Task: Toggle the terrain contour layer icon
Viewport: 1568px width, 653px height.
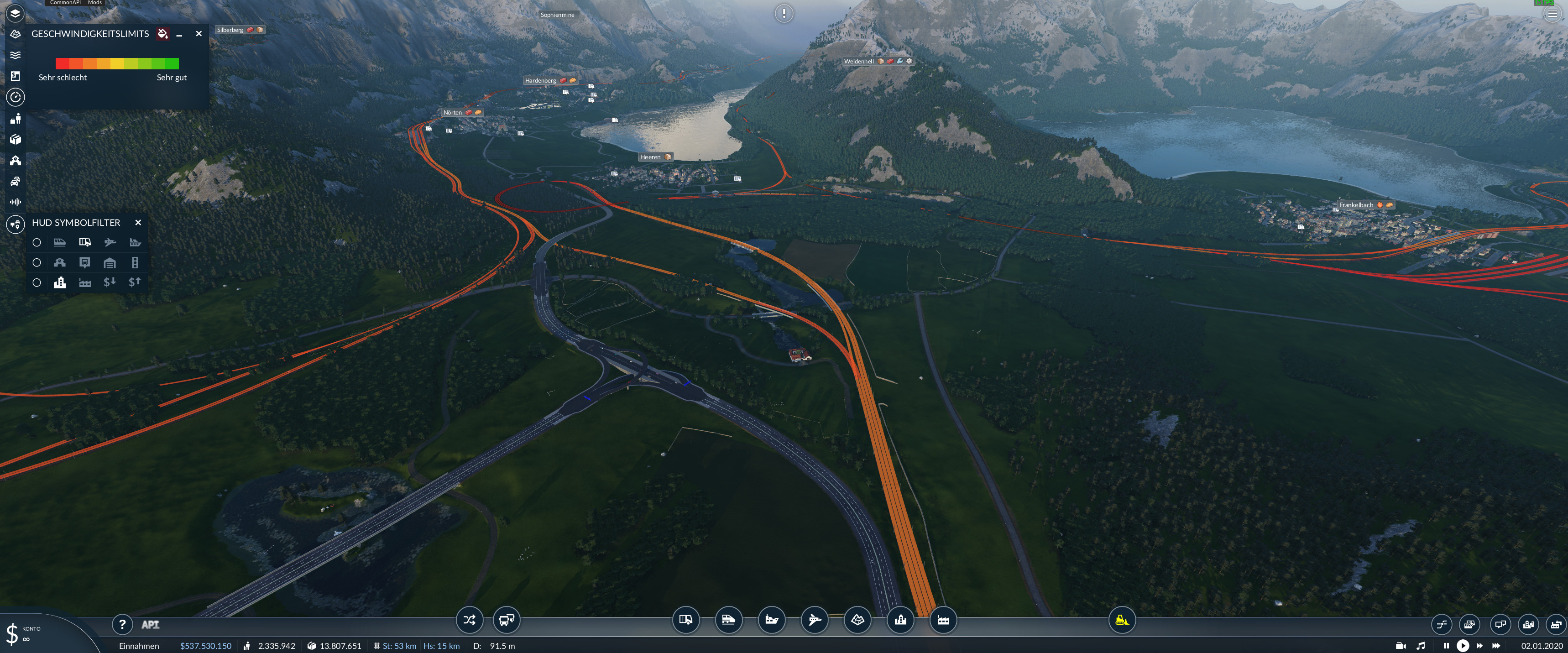Action: (x=15, y=34)
